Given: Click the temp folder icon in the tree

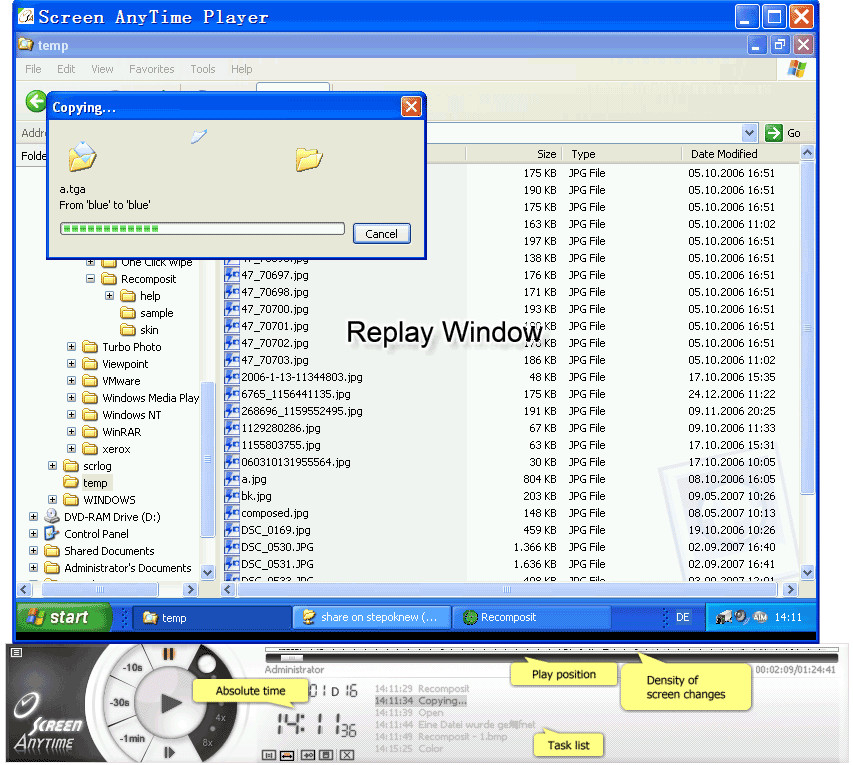Looking at the screenshot, I should 71,482.
